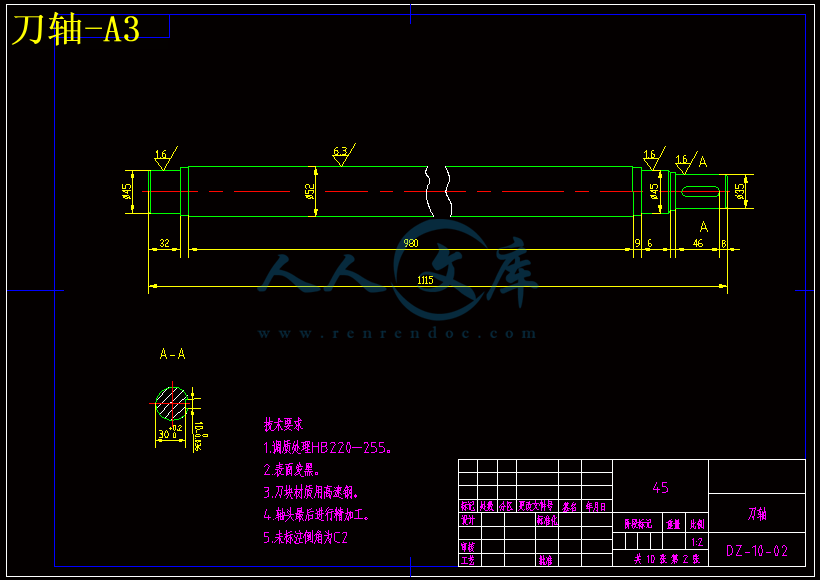Viewport: 820px width, 580px height.
Task: Click the "标记" title block cell
Action: pos(468,506)
